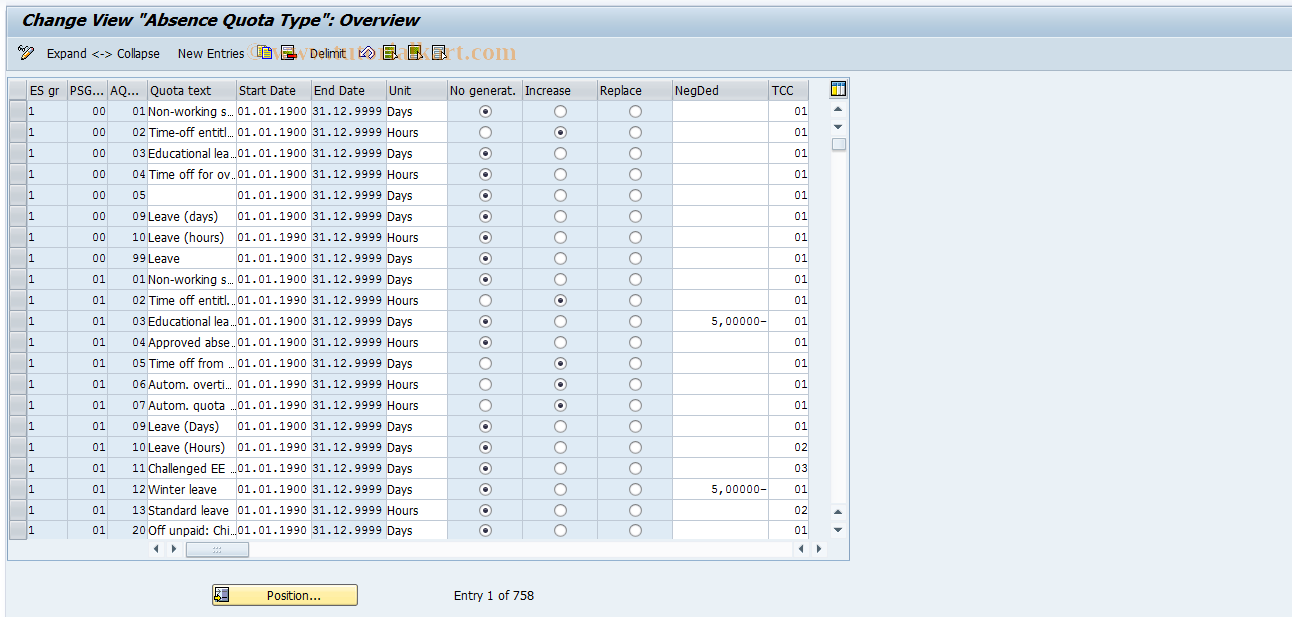
Task: Select Replace for Off unpaid: Chi row
Action: point(635,531)
